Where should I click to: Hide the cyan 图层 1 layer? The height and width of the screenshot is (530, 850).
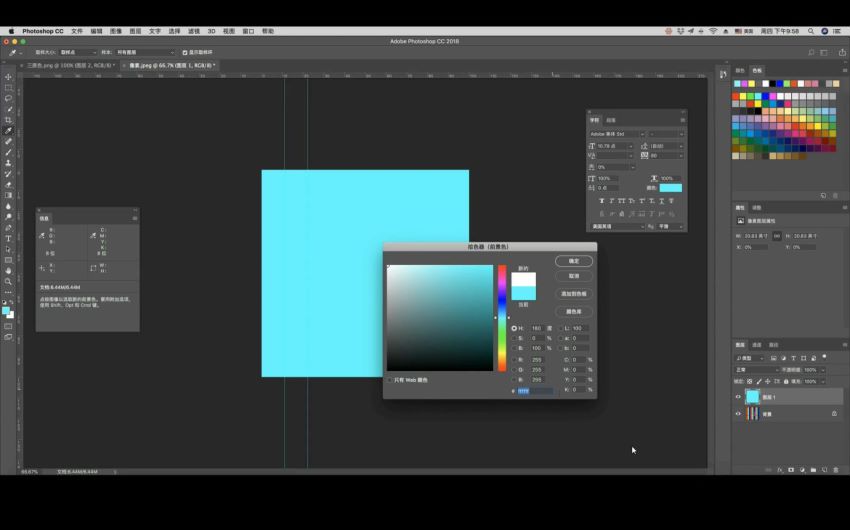(738, 397)
